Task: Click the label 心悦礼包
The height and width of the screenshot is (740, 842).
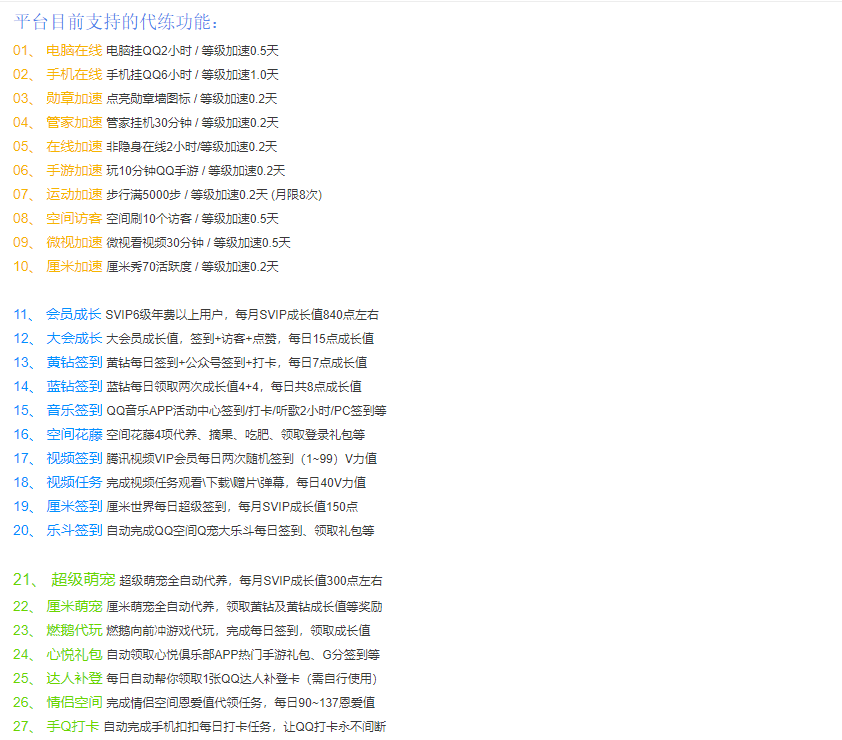Action: (74, 655)
